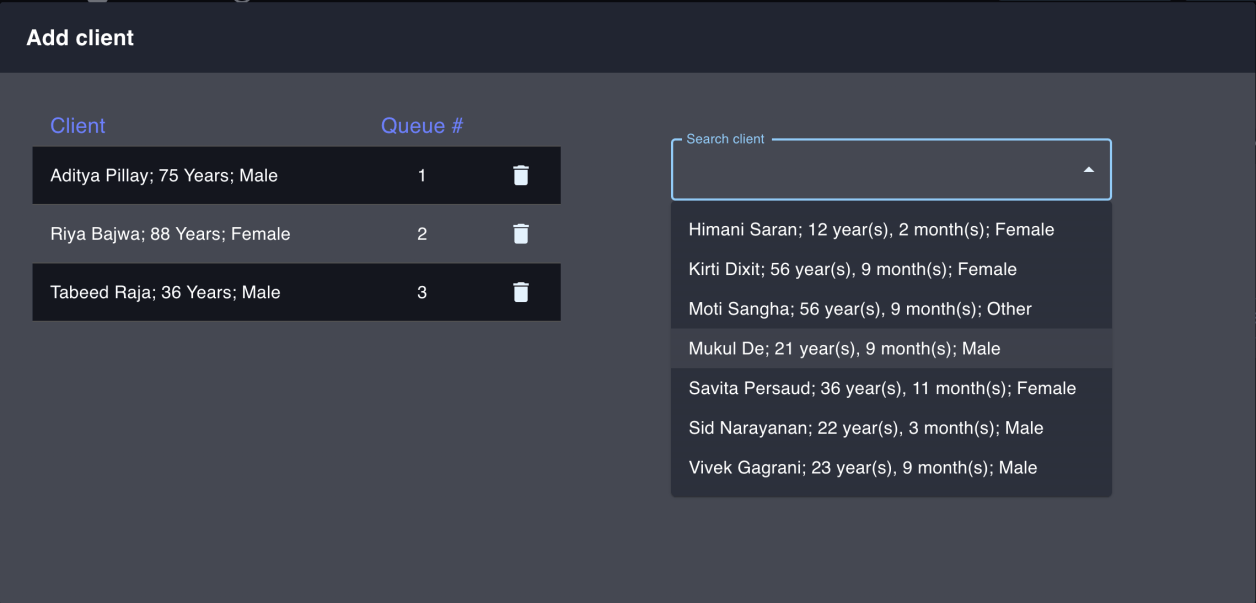The width and height of the screenshot is (1256, 603).
Task: Click queue number 1 cell
Action: 422,176
